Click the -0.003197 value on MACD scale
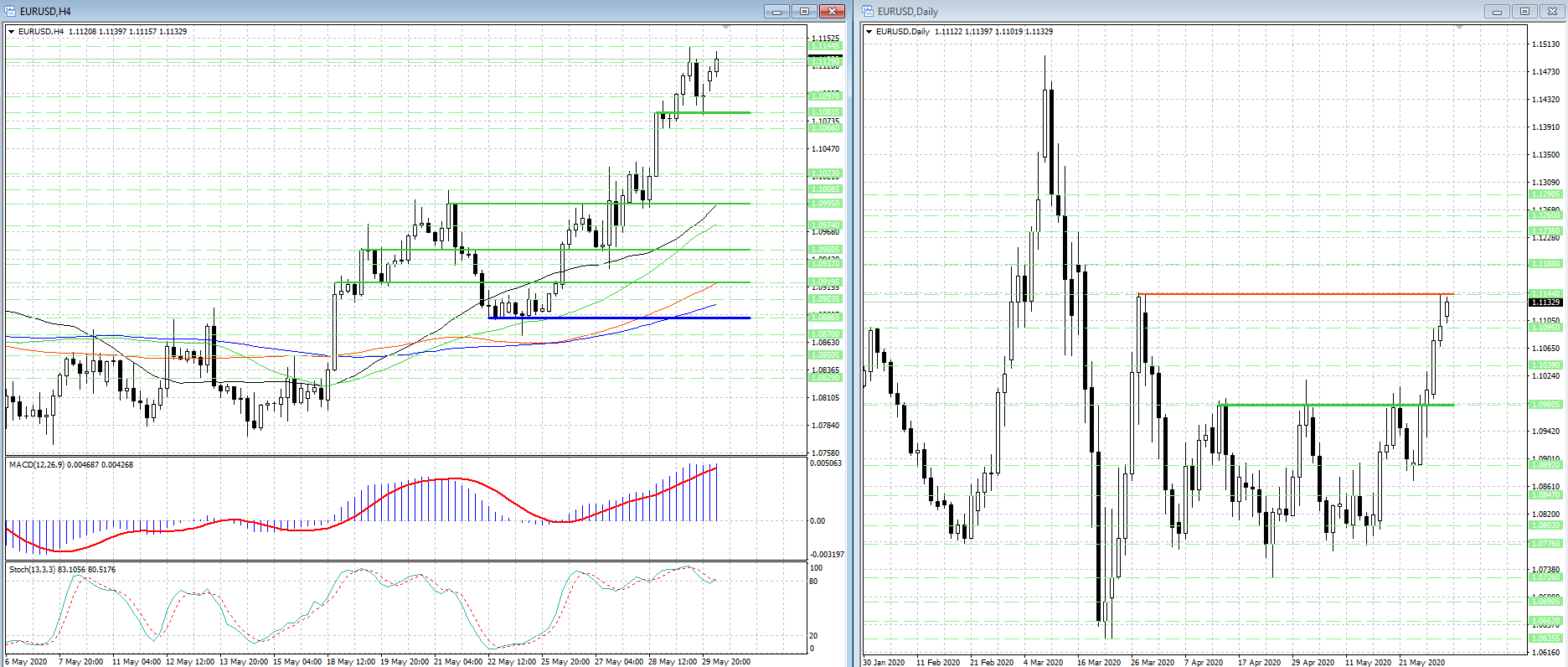 pos(827,554)
